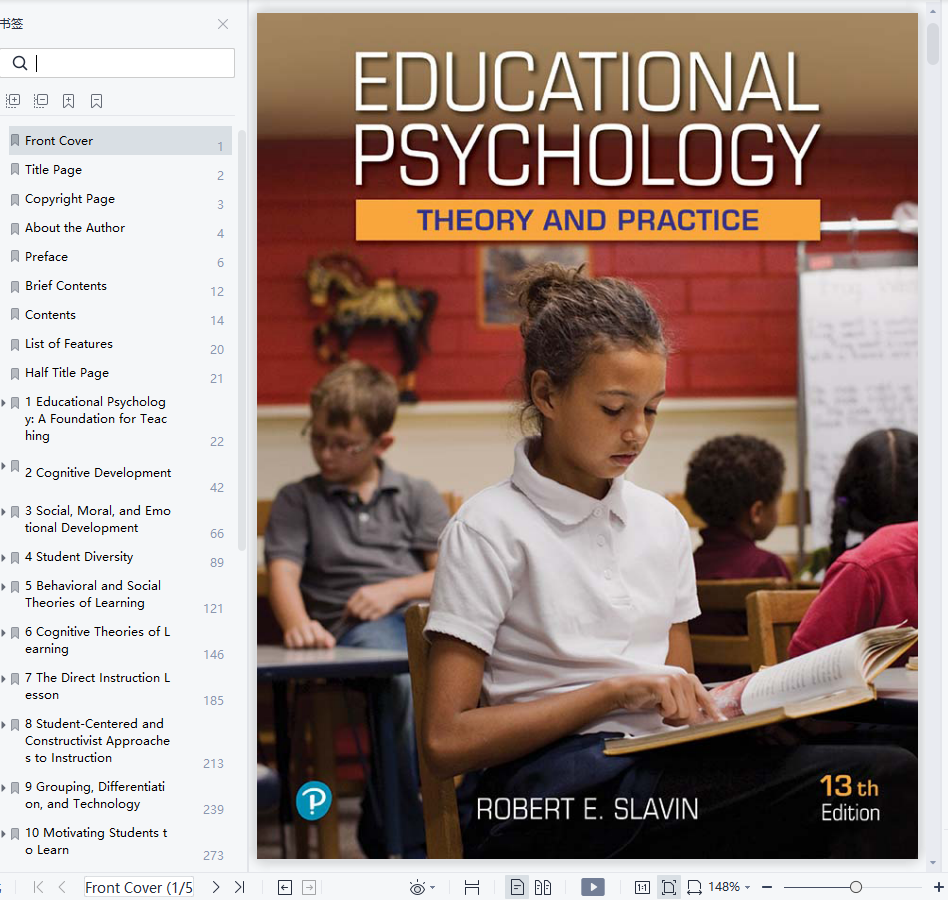
Task: Switch to two-page view
Action: tap(543, 887)
